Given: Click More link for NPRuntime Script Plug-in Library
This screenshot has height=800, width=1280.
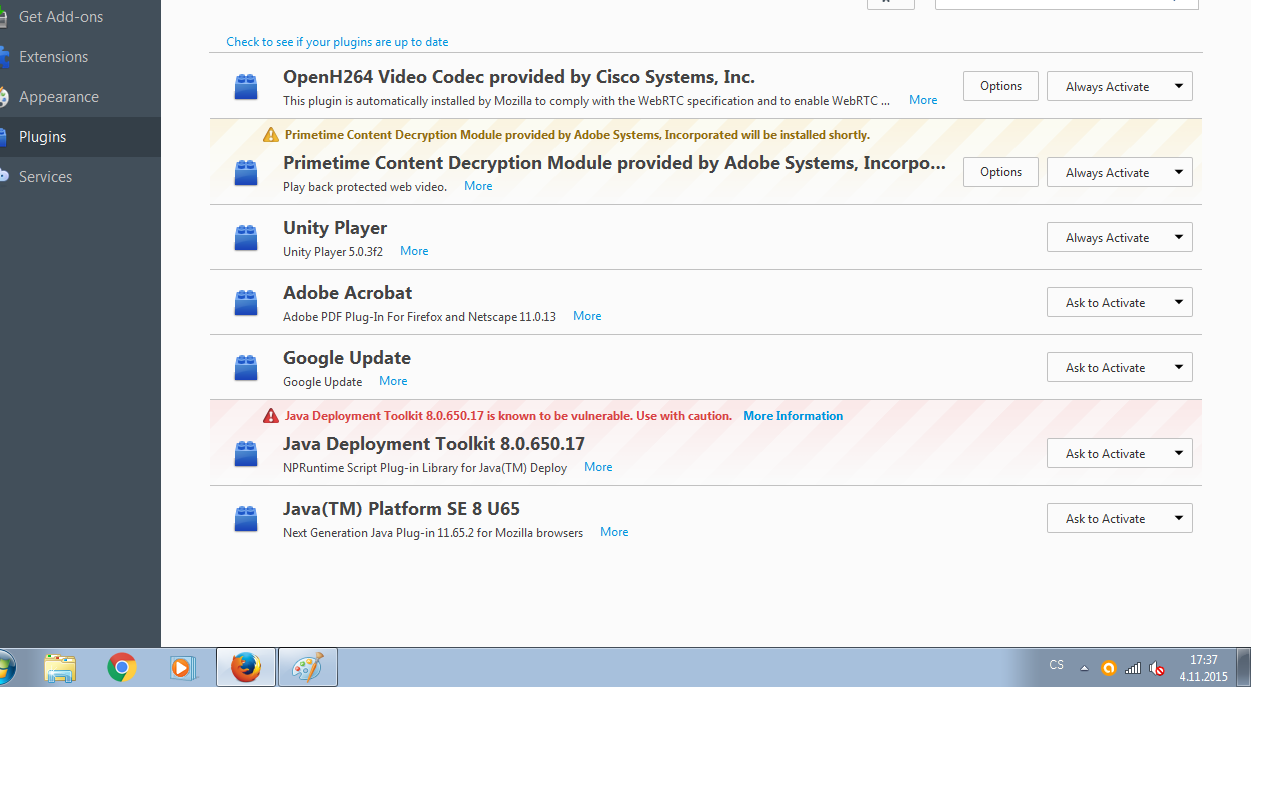Looking at the screenshot, I should pyautogui.click(x=598, y=467).
